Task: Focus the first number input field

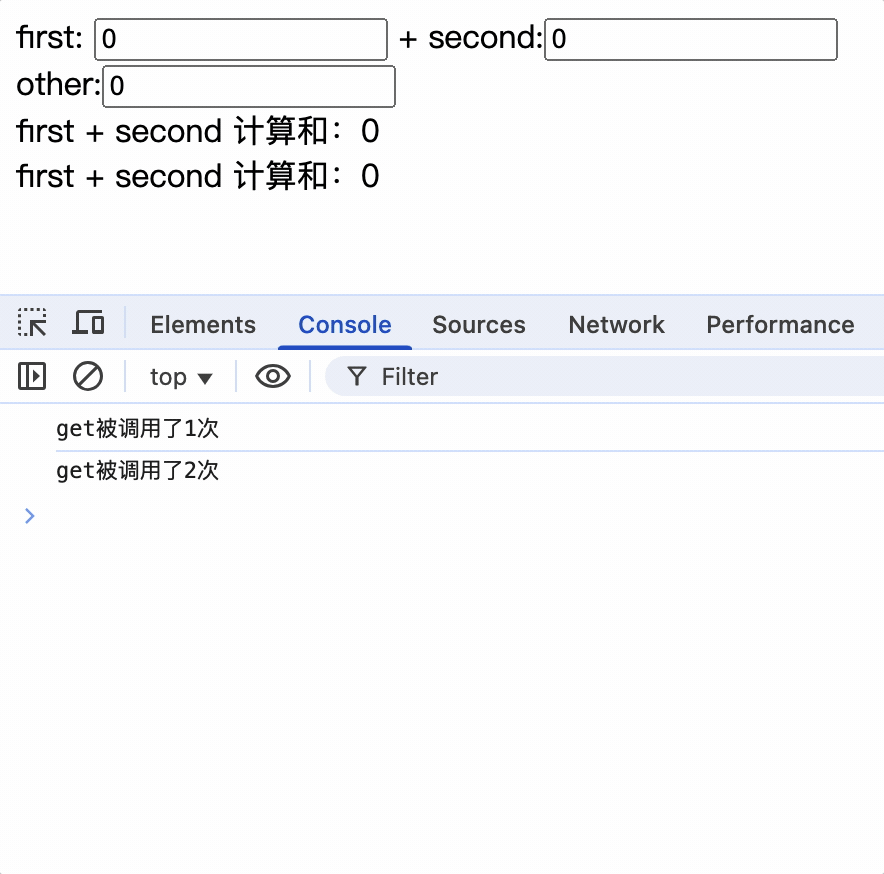Action: 241,39
